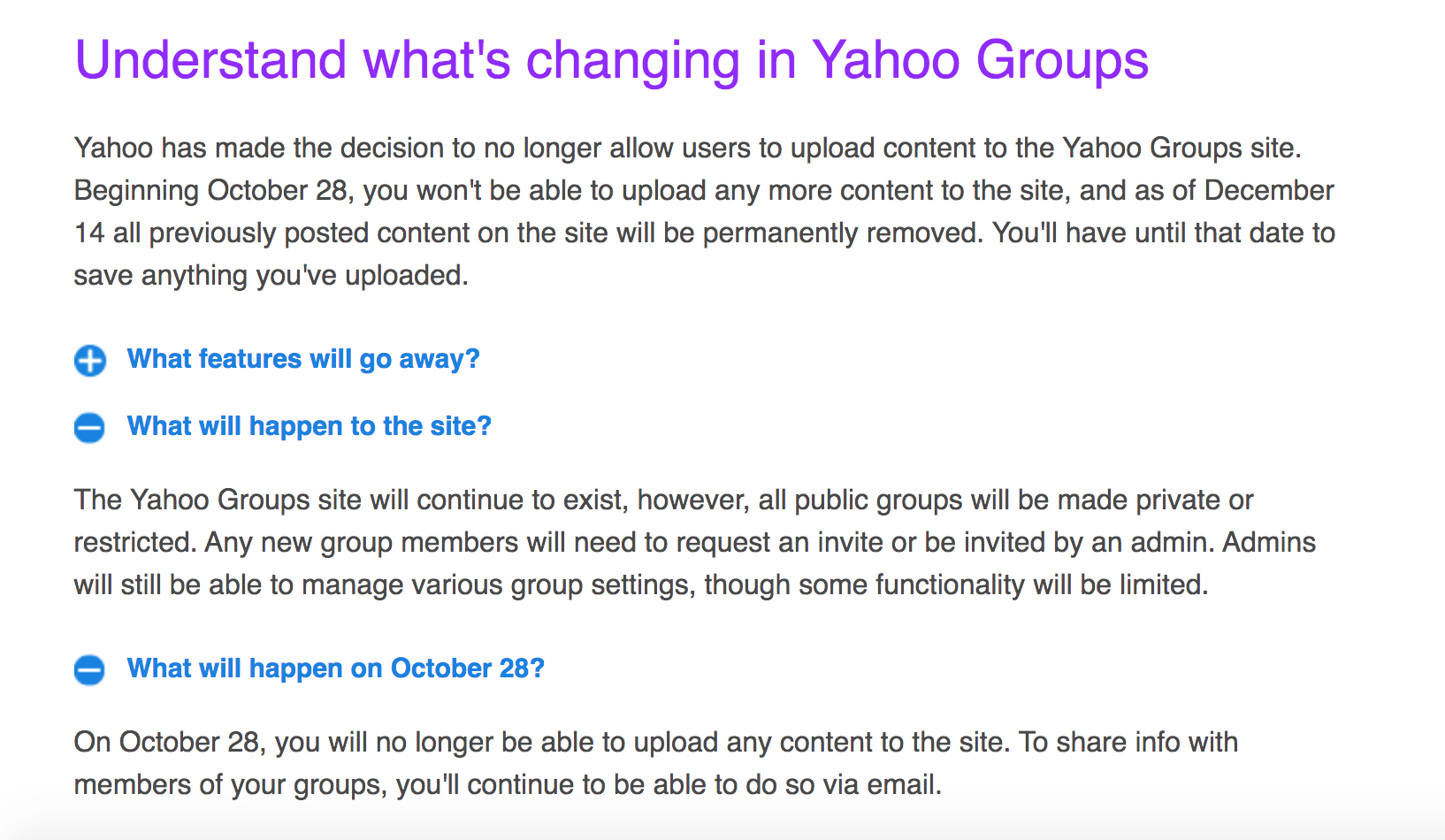Viewport: 1445px width, 840px height.
Task: Click "functionality will be limited" text
Action: (x=1041, y=584)
